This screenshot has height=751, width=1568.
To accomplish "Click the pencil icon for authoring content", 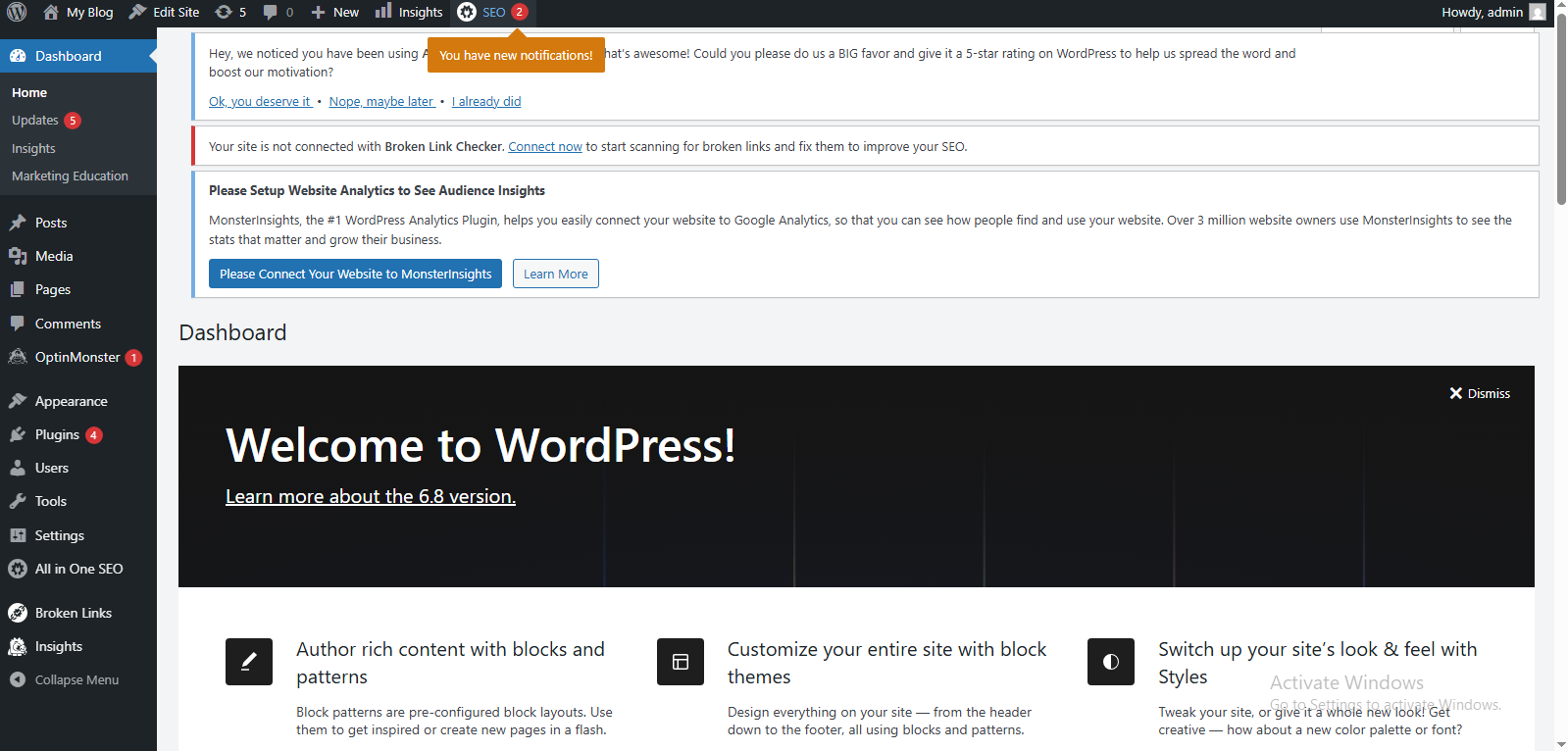I will click(249, 662).
